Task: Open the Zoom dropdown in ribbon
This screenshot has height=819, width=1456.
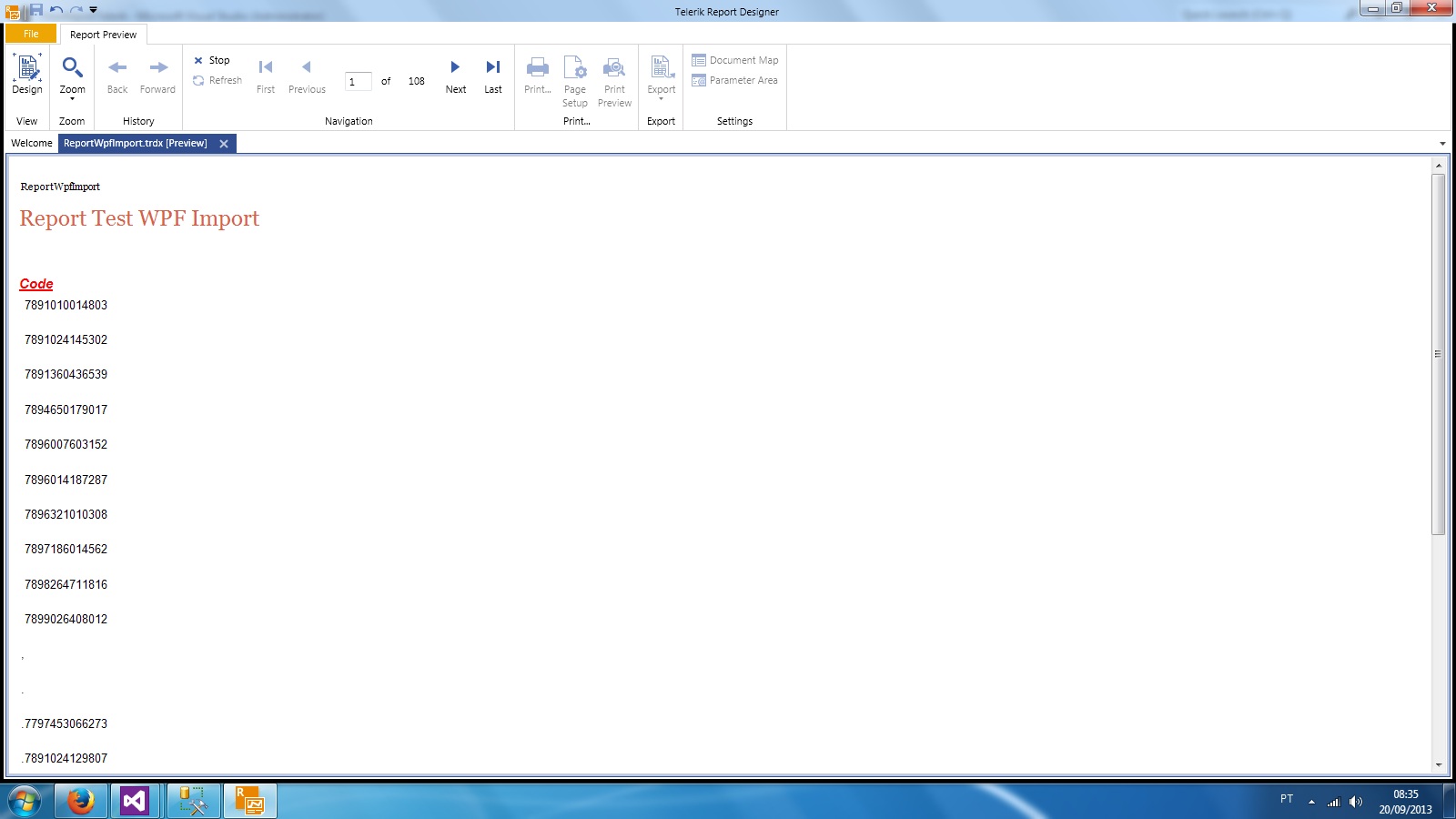Action: [x=72, y=76]
